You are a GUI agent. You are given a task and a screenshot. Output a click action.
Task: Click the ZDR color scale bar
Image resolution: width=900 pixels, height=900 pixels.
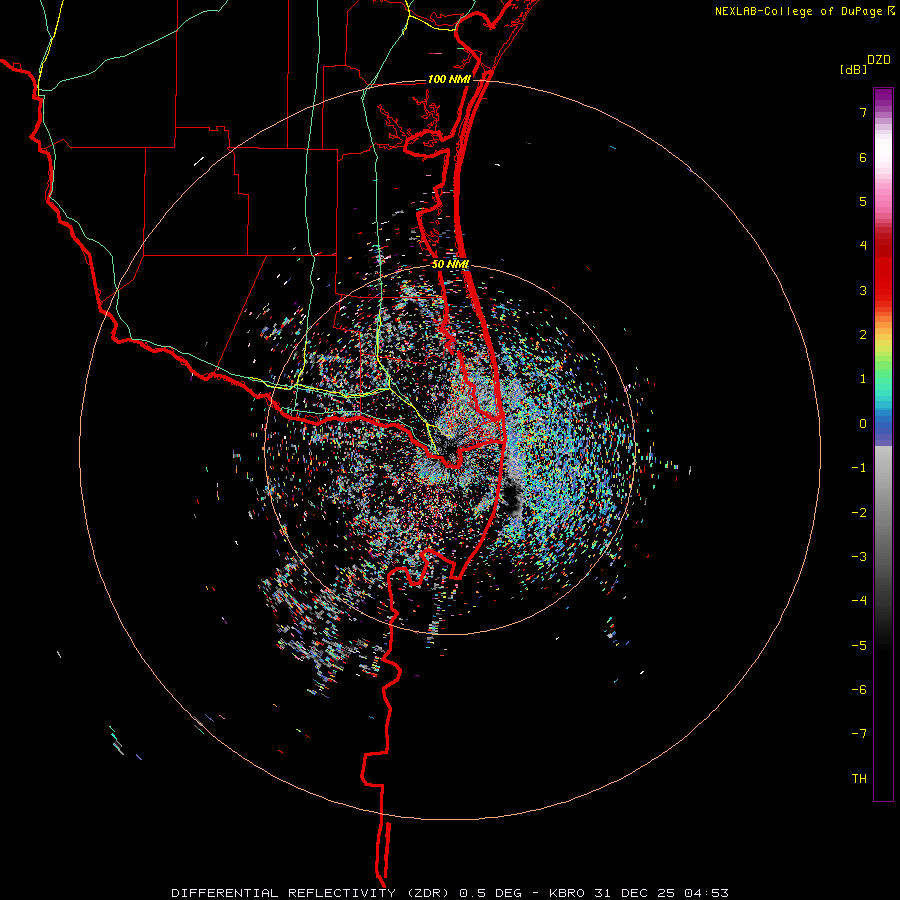point(883,444)
